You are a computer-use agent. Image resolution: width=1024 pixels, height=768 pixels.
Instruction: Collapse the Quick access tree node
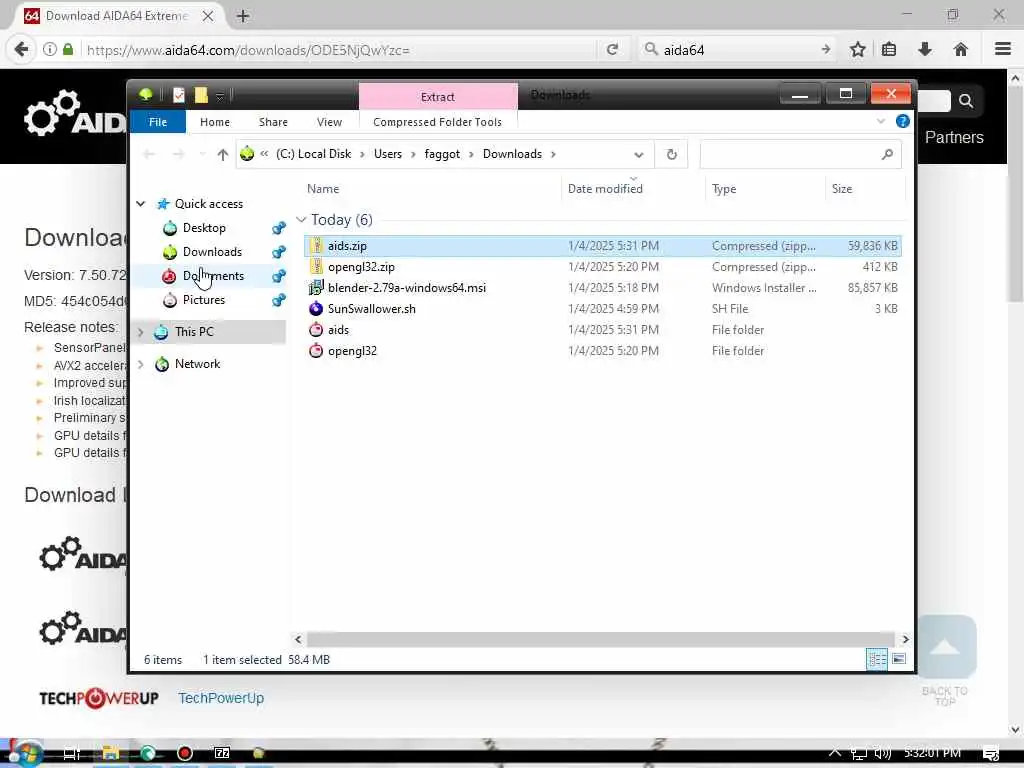[x=140, y=204]
